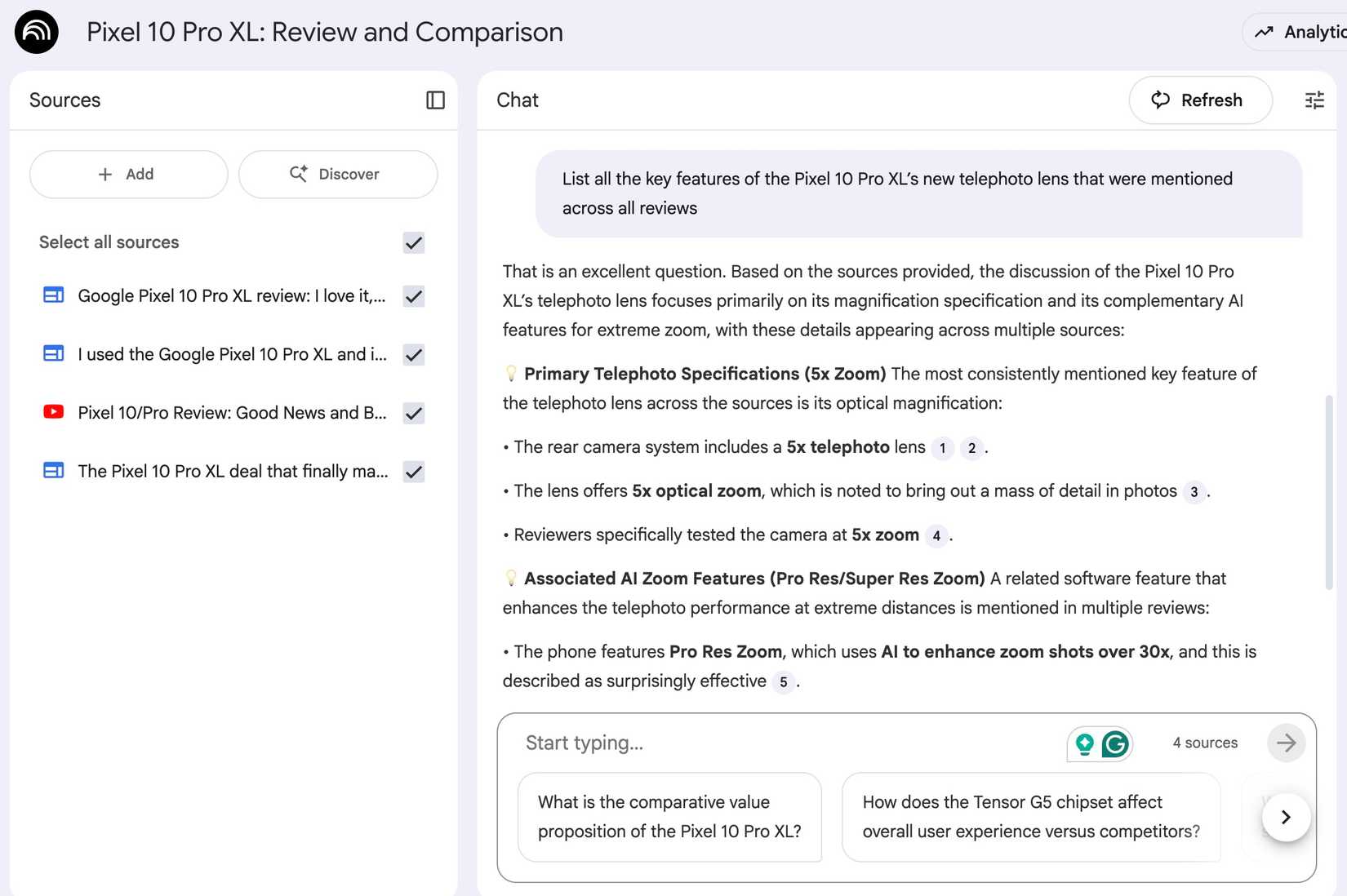Uncheck the 'Pixel 10/Pro Review: Good News' source
1347x896 pixels.
(x=413, y=413)
